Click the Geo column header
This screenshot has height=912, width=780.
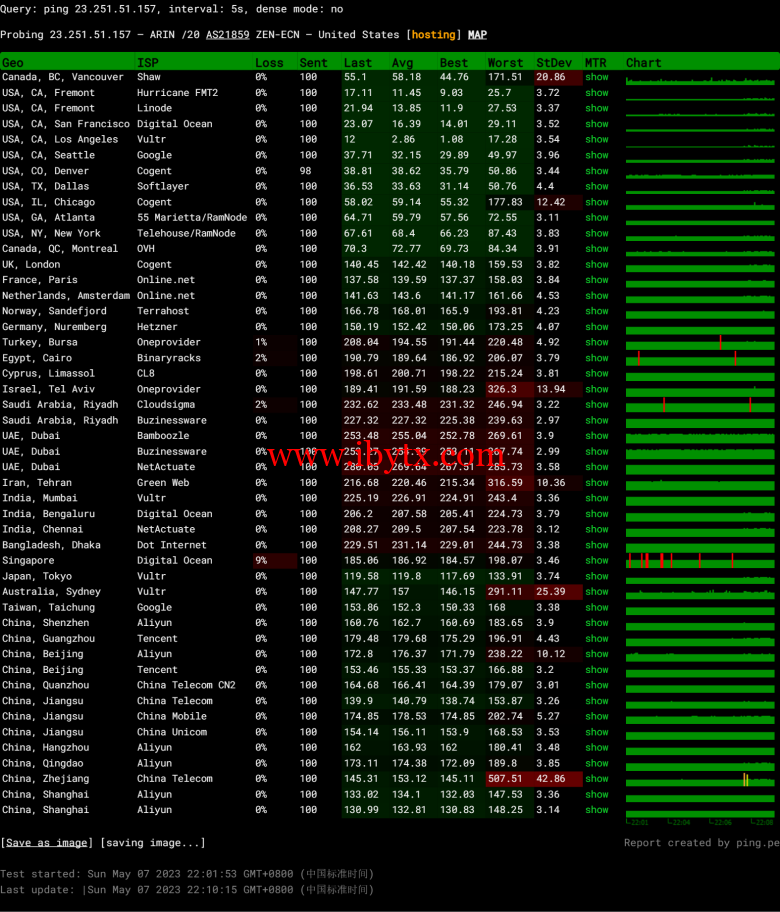(x=13, y=62)
